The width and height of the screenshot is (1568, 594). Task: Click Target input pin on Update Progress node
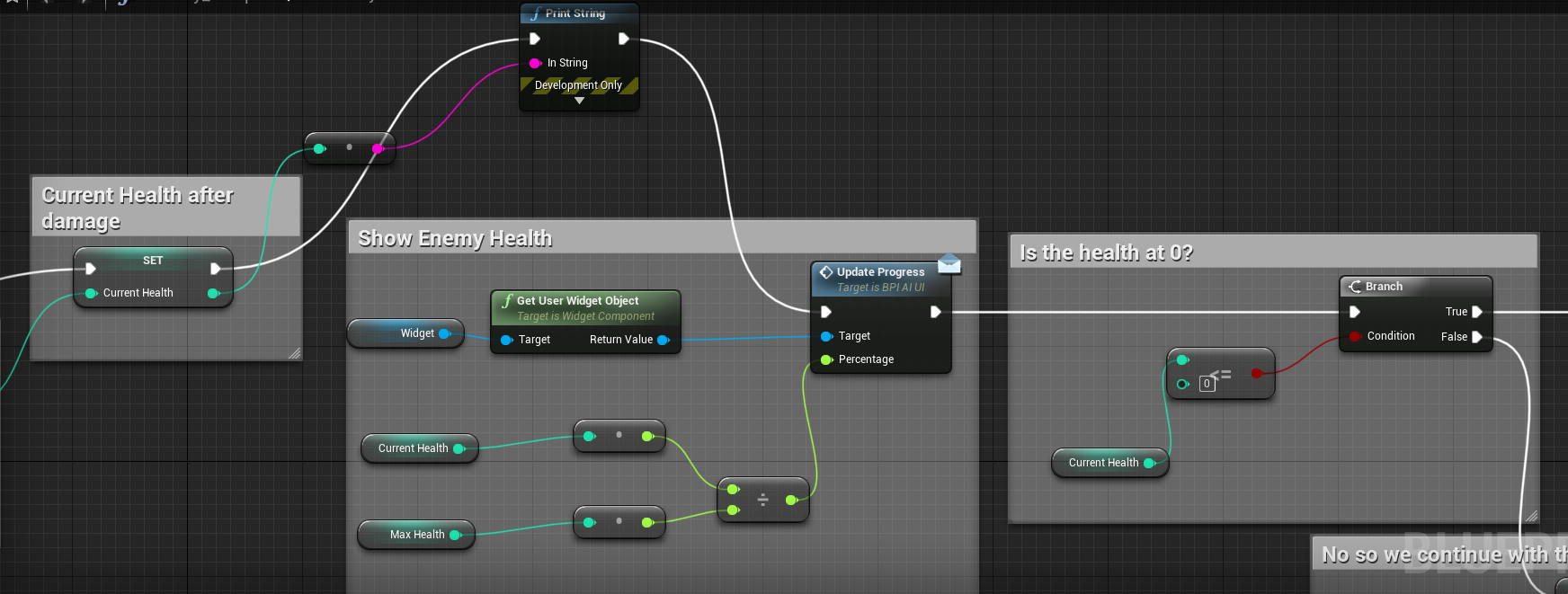pos(826,336)
